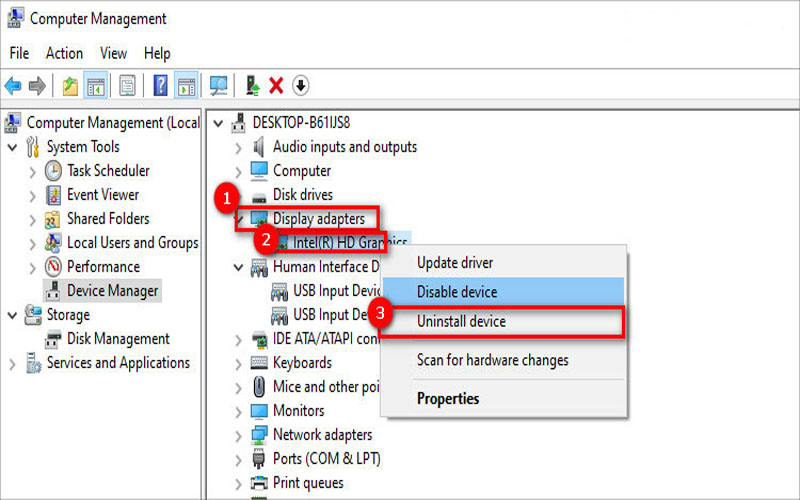Click the Update driver toolbar icon
This screenshot has width=800, height=500.
[253, 85]
